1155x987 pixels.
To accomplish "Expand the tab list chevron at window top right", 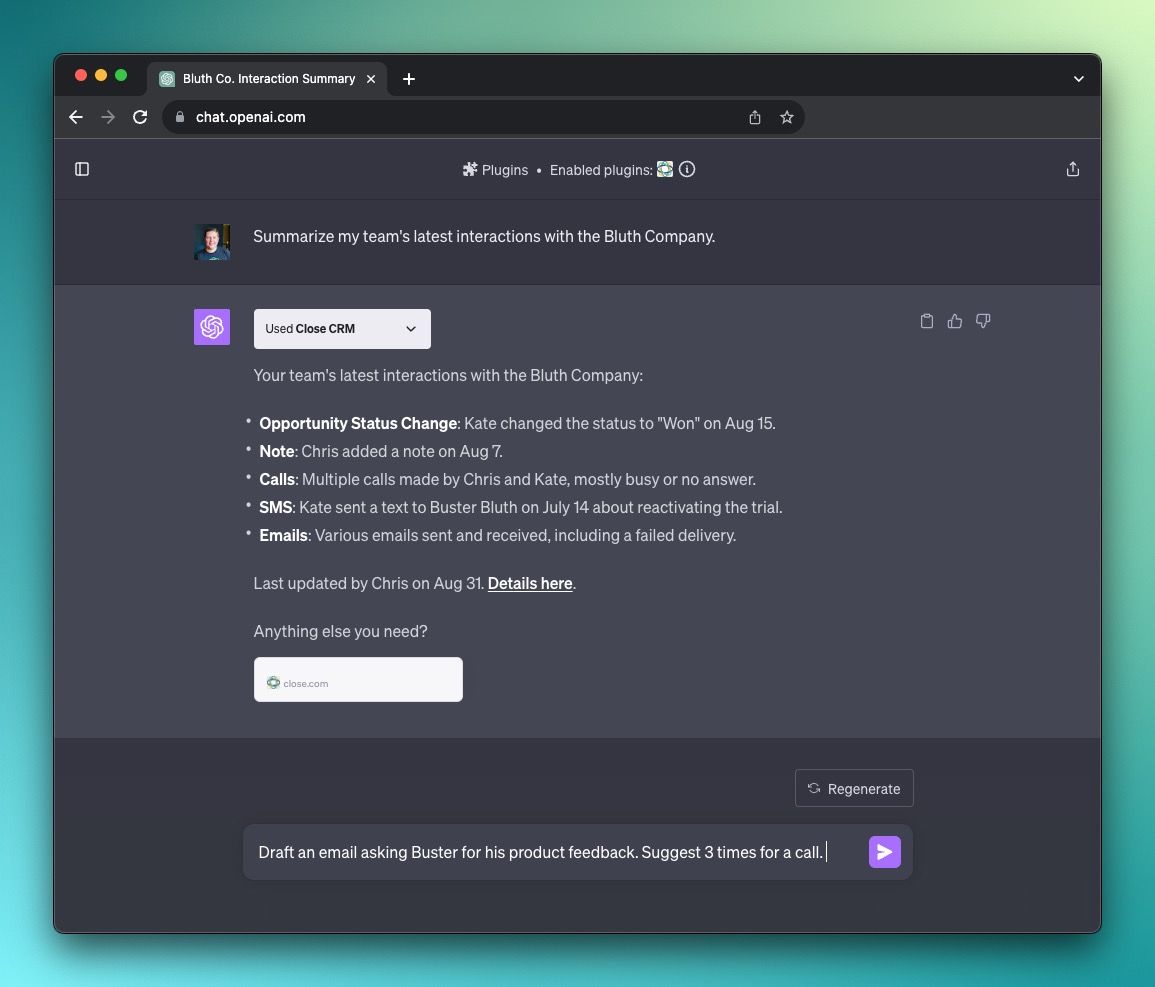I will point(1078,79).
